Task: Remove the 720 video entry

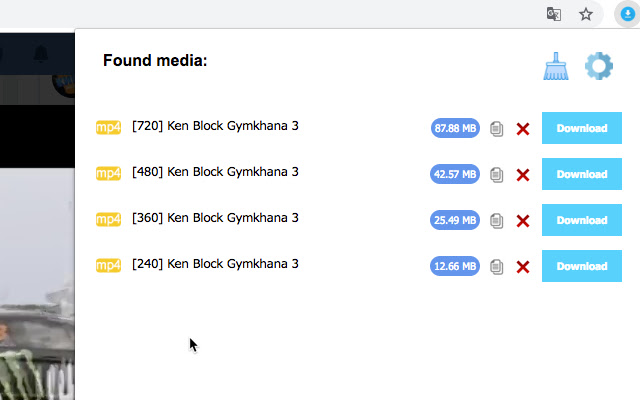Action: (523, 129)
